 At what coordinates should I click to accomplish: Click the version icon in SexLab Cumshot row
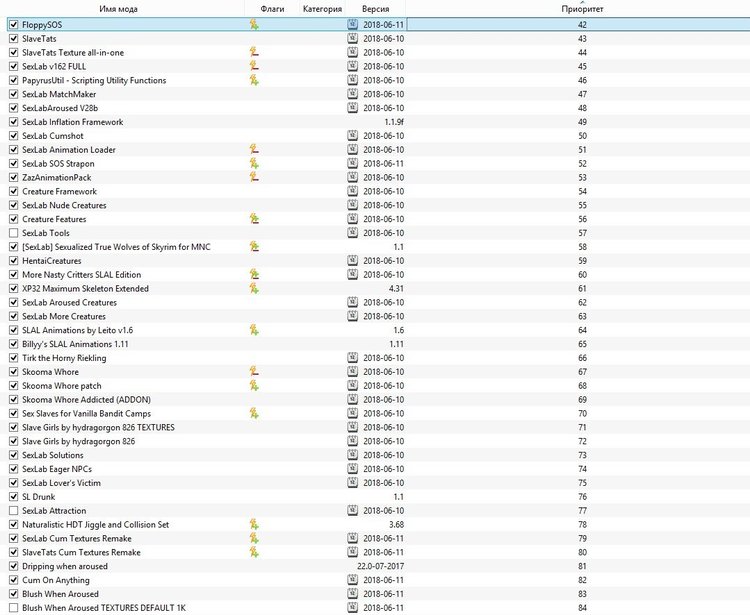point(353,135)
